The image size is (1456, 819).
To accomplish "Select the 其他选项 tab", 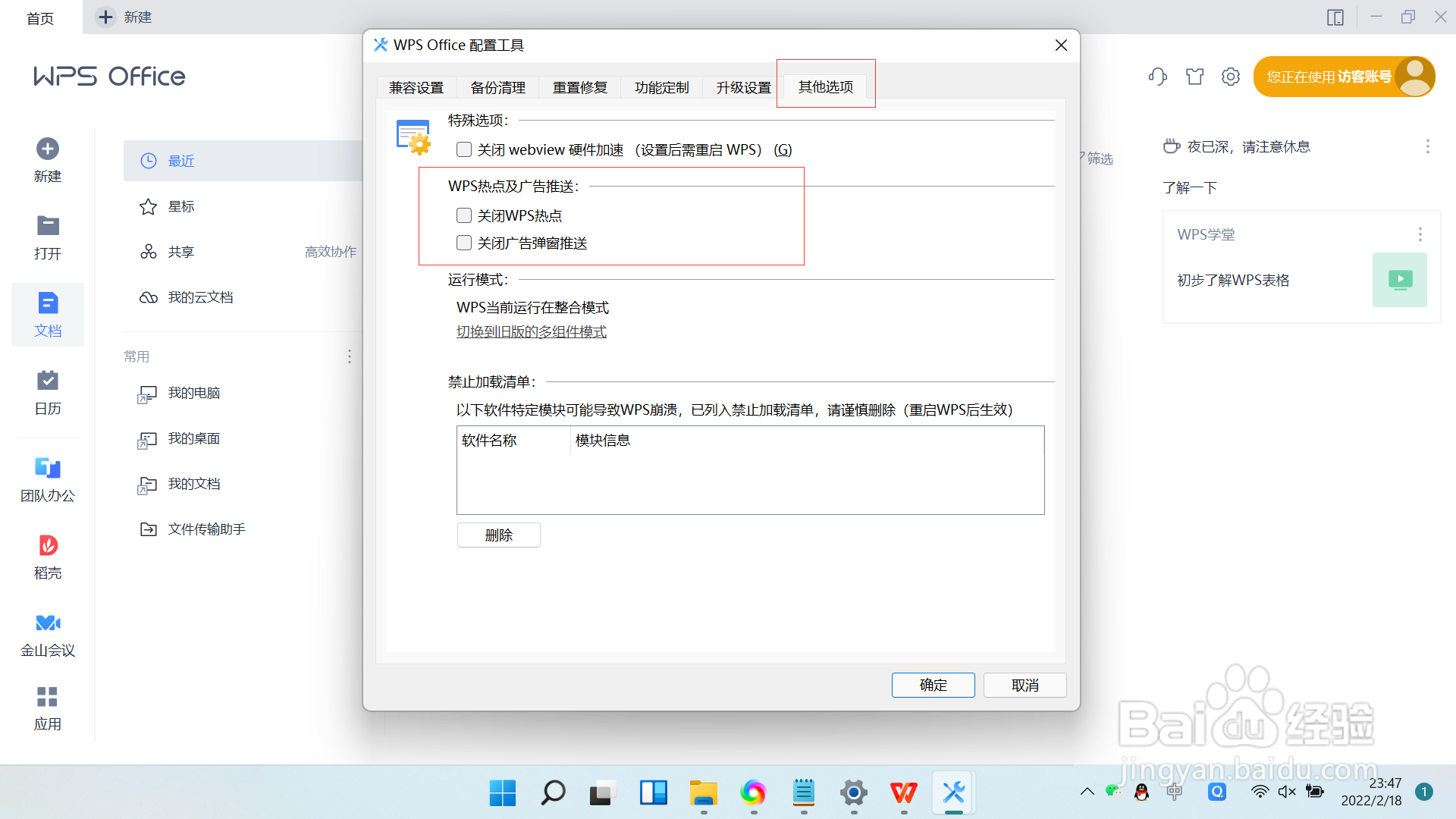I will pos(826,86).
